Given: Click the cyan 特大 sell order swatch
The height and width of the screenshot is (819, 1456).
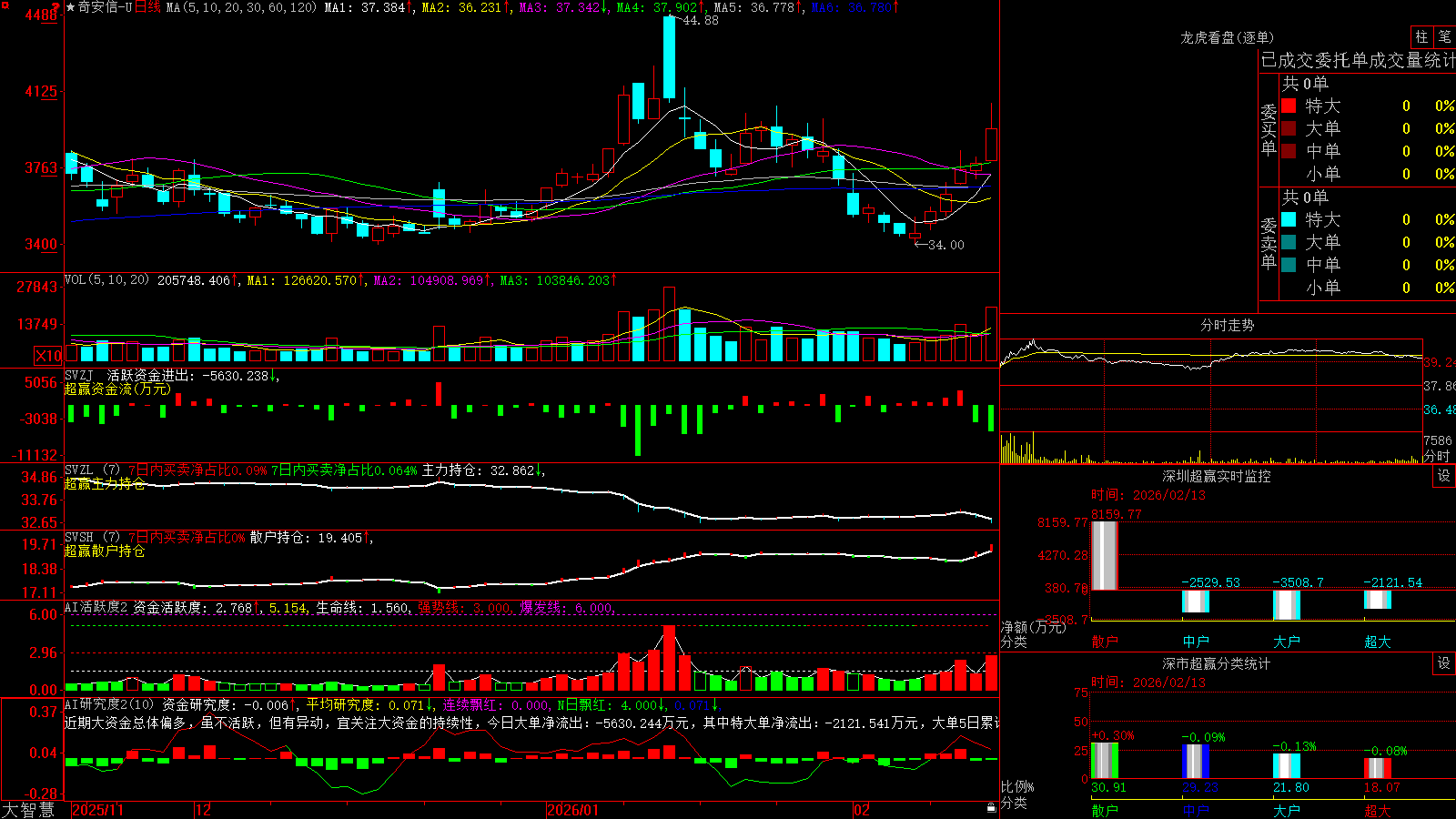Looking at the screenshot, I should click(1289, 219).
